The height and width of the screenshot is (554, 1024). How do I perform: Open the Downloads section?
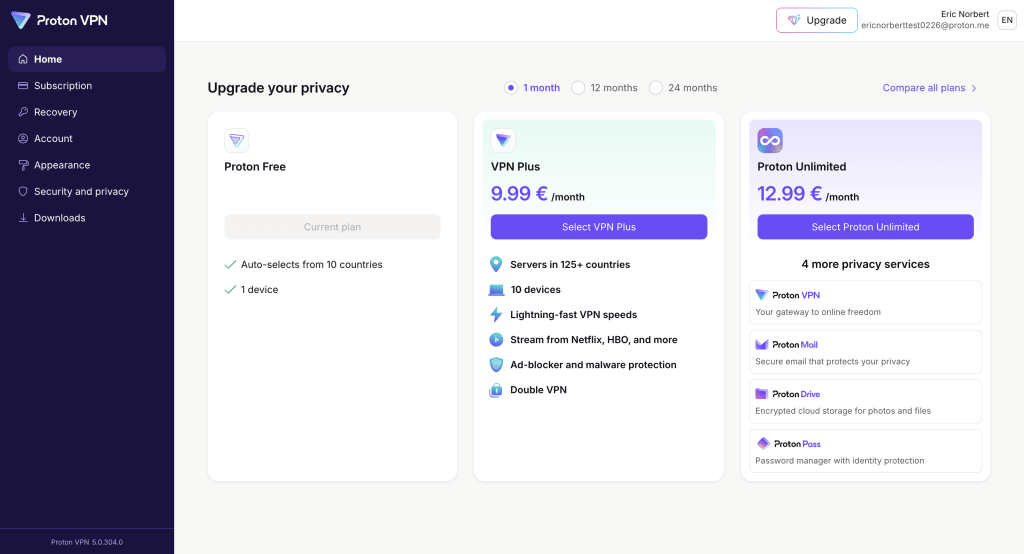pos(87,218)
